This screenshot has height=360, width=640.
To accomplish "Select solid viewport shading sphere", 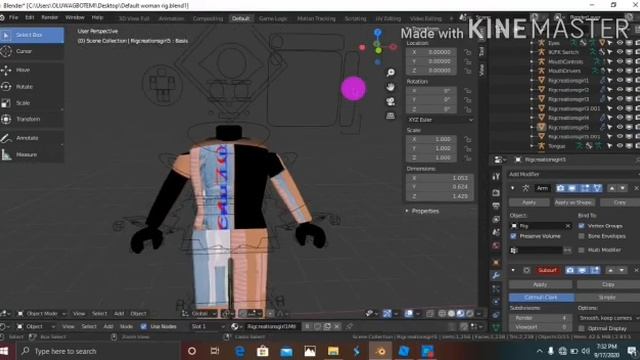I will 451,313.
